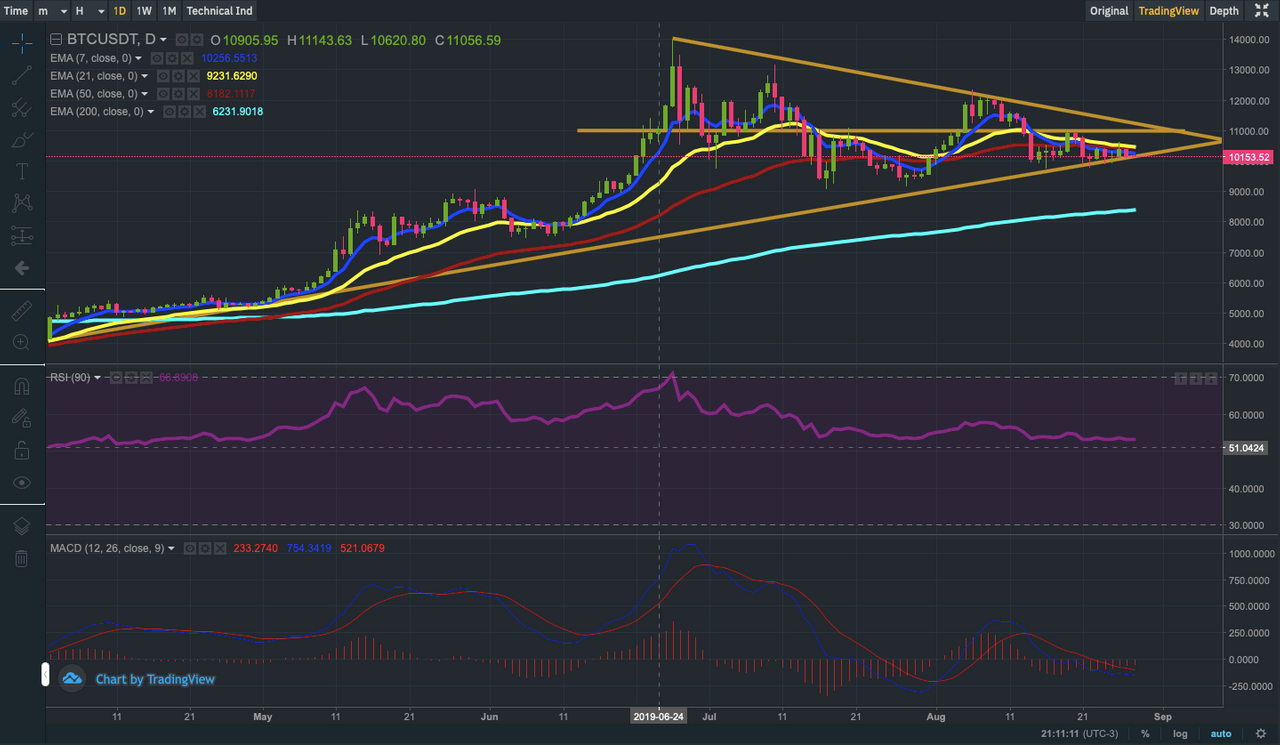Select the 1D timeframe

[119, 11]
